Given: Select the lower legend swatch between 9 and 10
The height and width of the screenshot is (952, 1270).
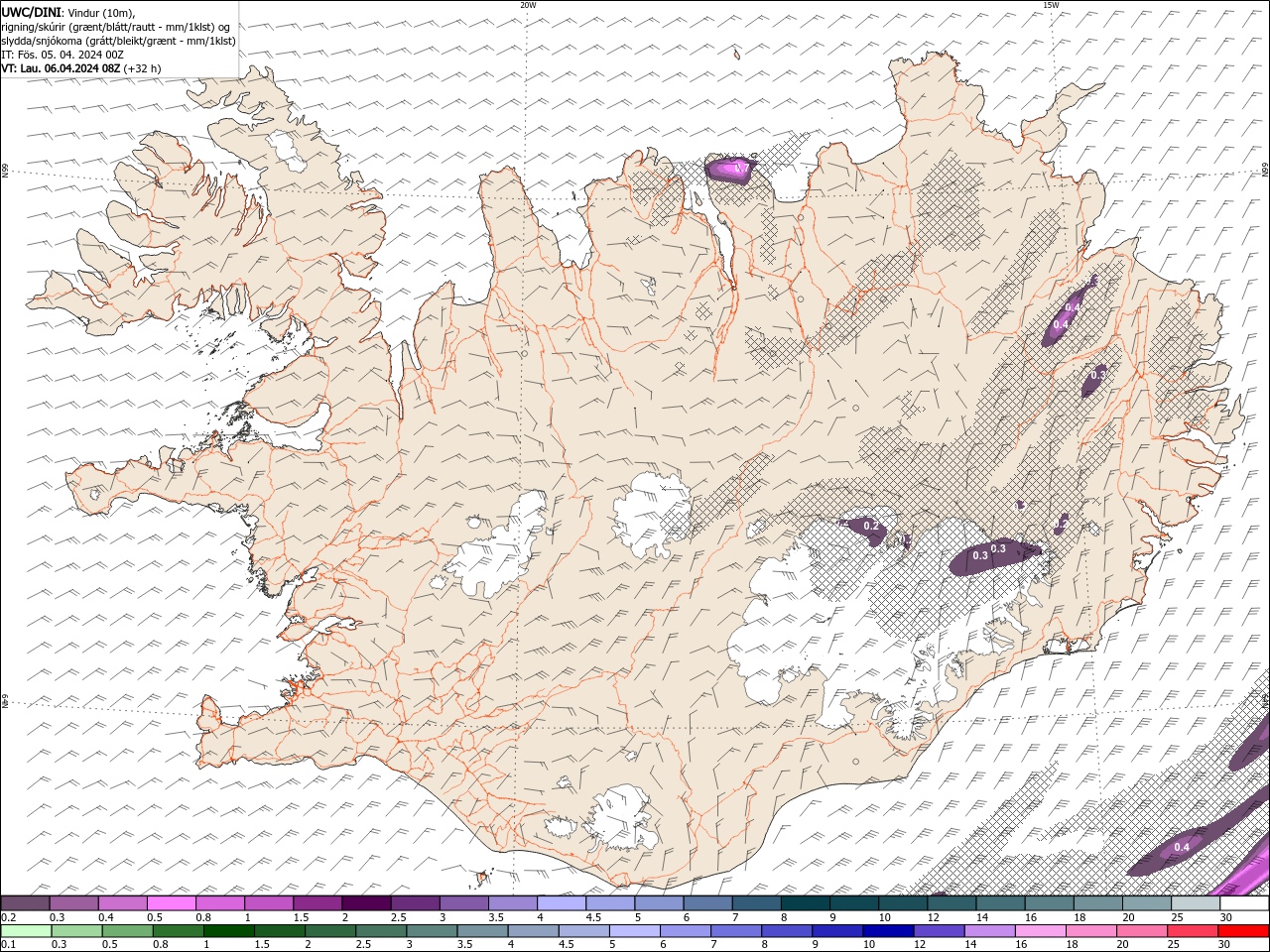Looking at the screenshot, I should point(837,931).
